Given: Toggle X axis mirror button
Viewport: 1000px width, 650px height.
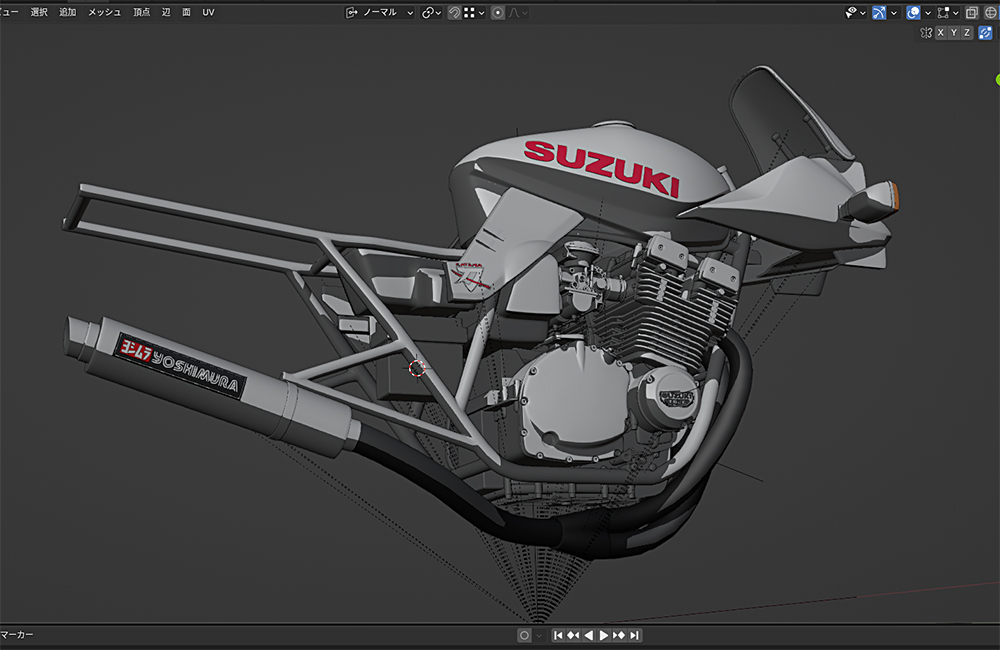Looking at the screenshot, I should pyautogui.click(x=940, y=33).
